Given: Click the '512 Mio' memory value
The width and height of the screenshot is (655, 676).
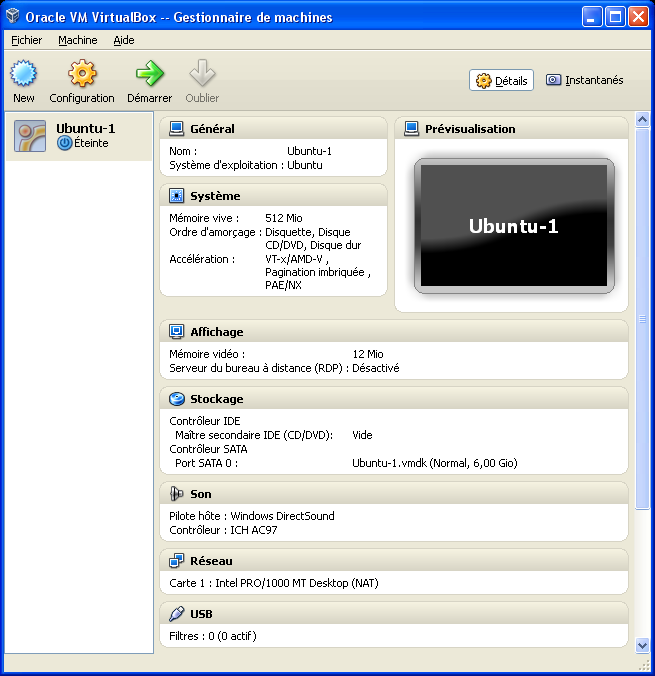Looking at the screenshot, I should pos(284,218).
